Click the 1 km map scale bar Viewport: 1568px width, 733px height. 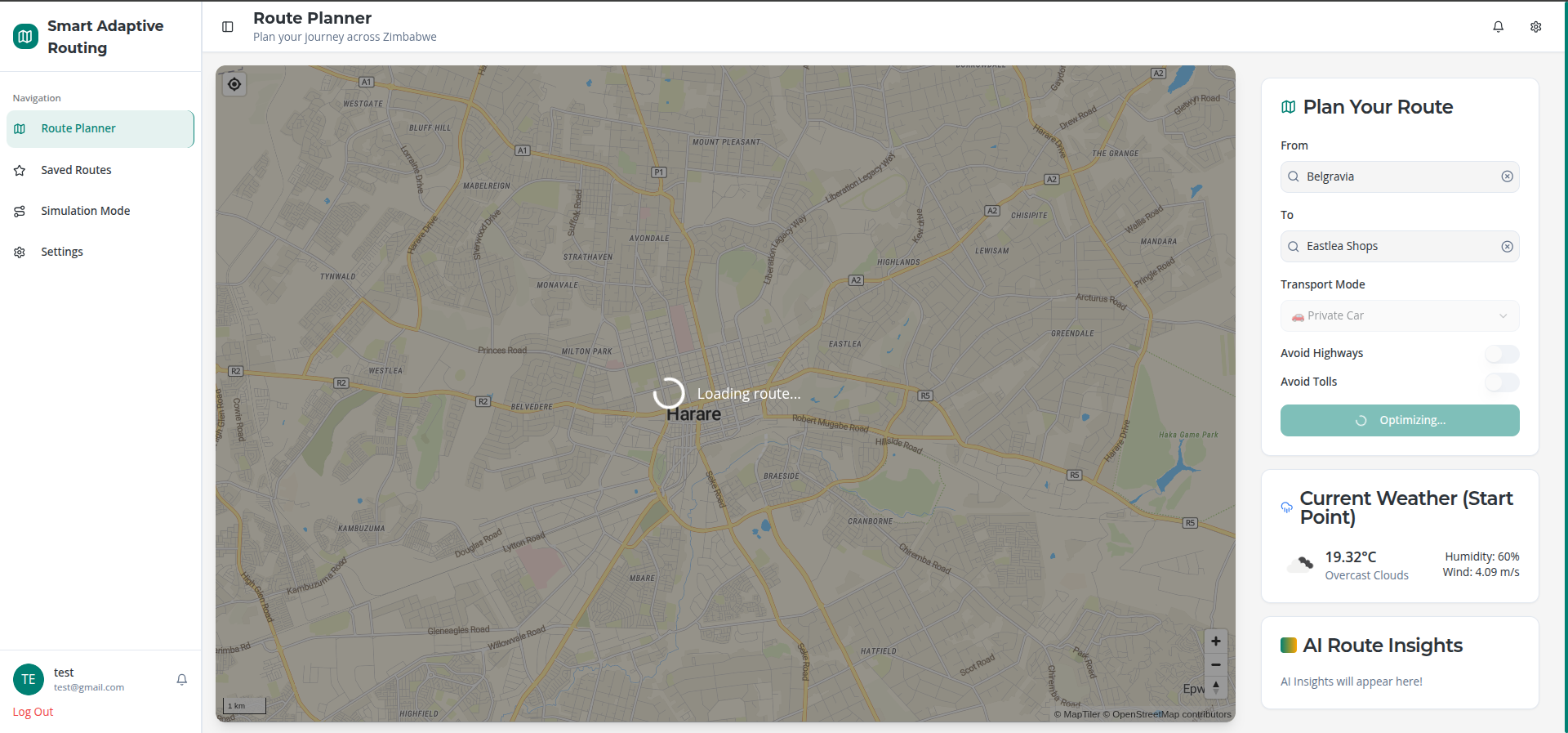244,706
